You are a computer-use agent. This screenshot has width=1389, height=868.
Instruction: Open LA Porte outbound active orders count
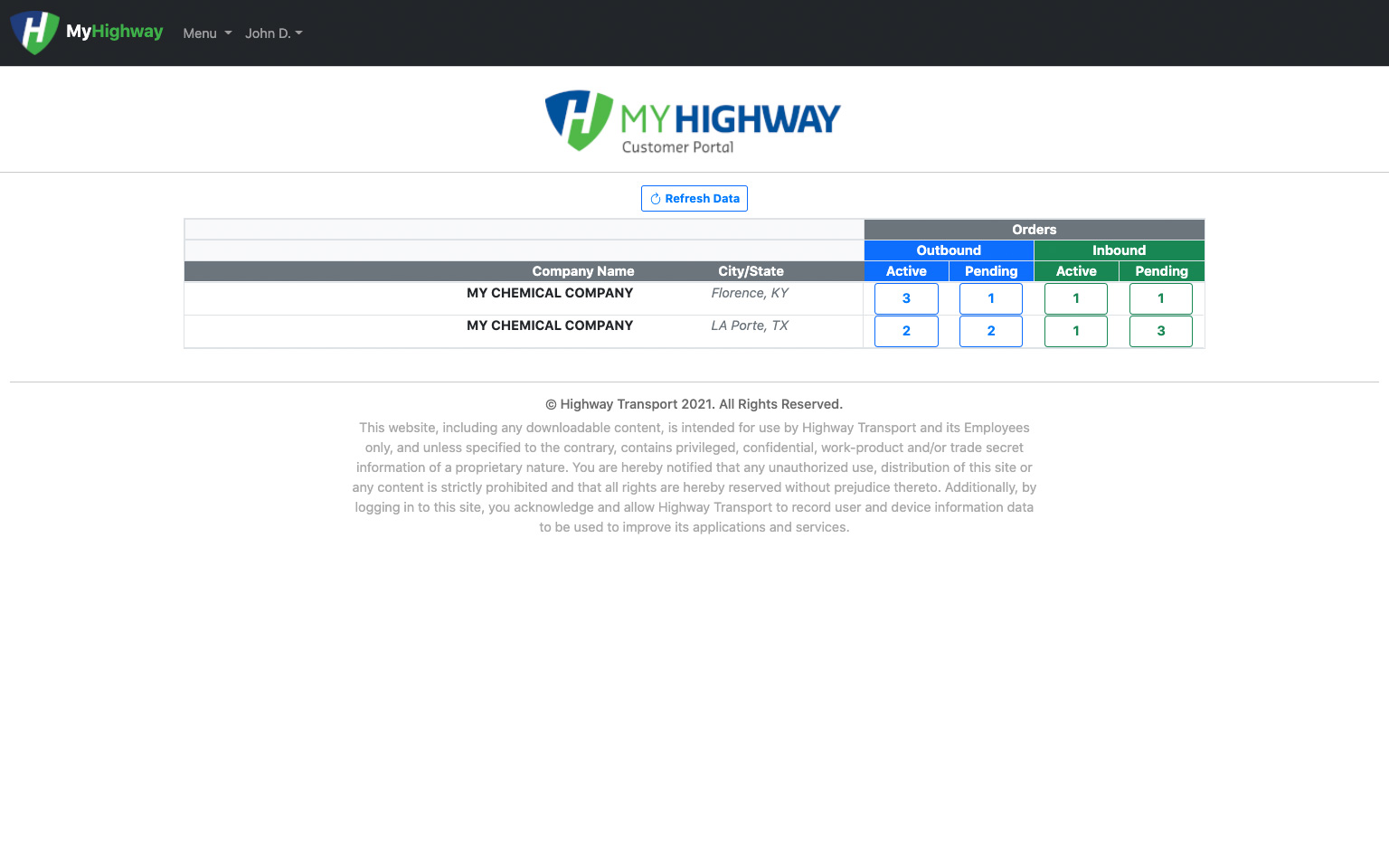click(x=906, y=331)
